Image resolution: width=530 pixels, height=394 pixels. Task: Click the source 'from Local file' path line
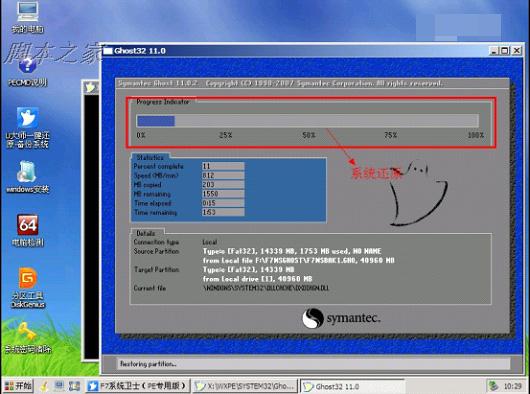point(298,261)
